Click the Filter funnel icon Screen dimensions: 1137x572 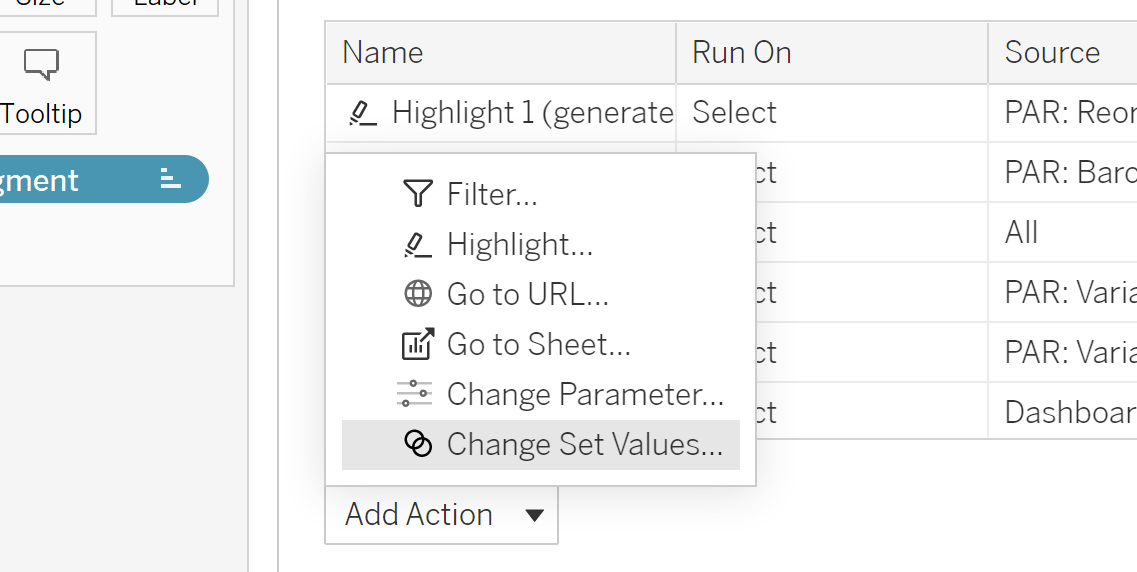[x=417, y=194]
